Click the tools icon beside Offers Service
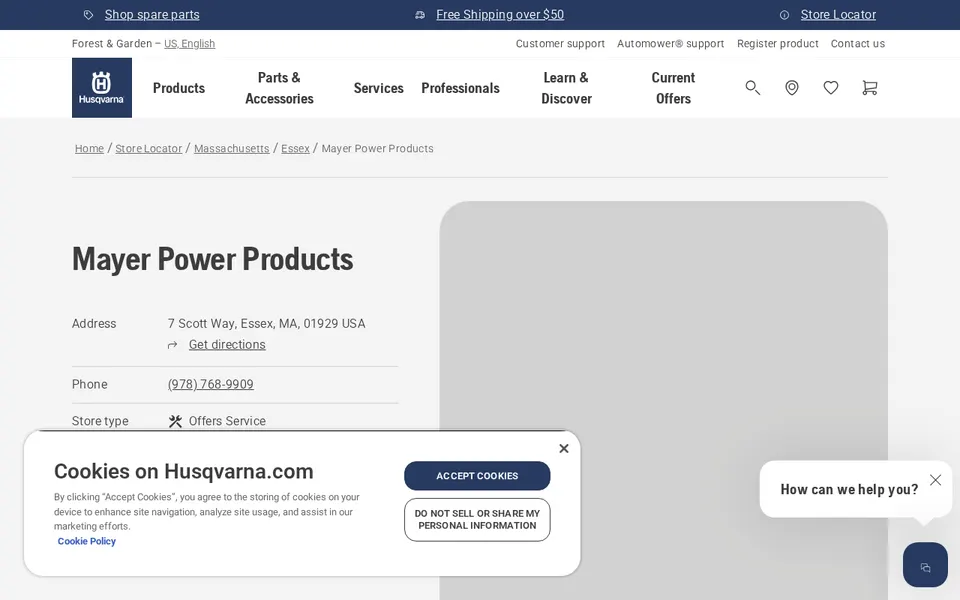The image size is (960, 600). tap(175, 421)
